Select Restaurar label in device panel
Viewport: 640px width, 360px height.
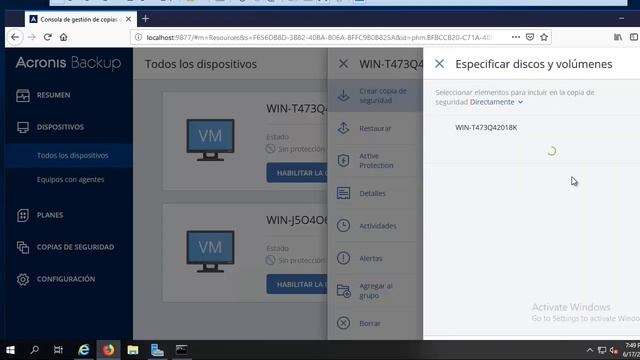pyautogui.click(x=375, y=128)
